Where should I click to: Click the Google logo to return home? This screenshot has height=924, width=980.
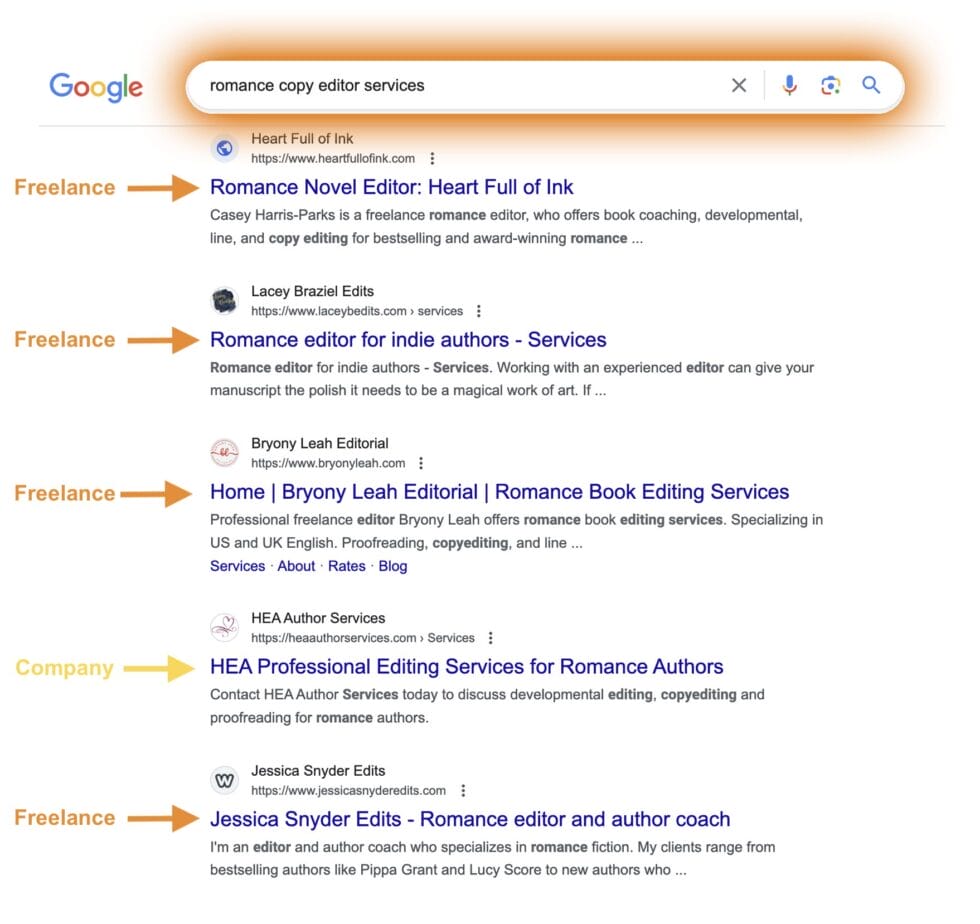(x=95, y=88)
